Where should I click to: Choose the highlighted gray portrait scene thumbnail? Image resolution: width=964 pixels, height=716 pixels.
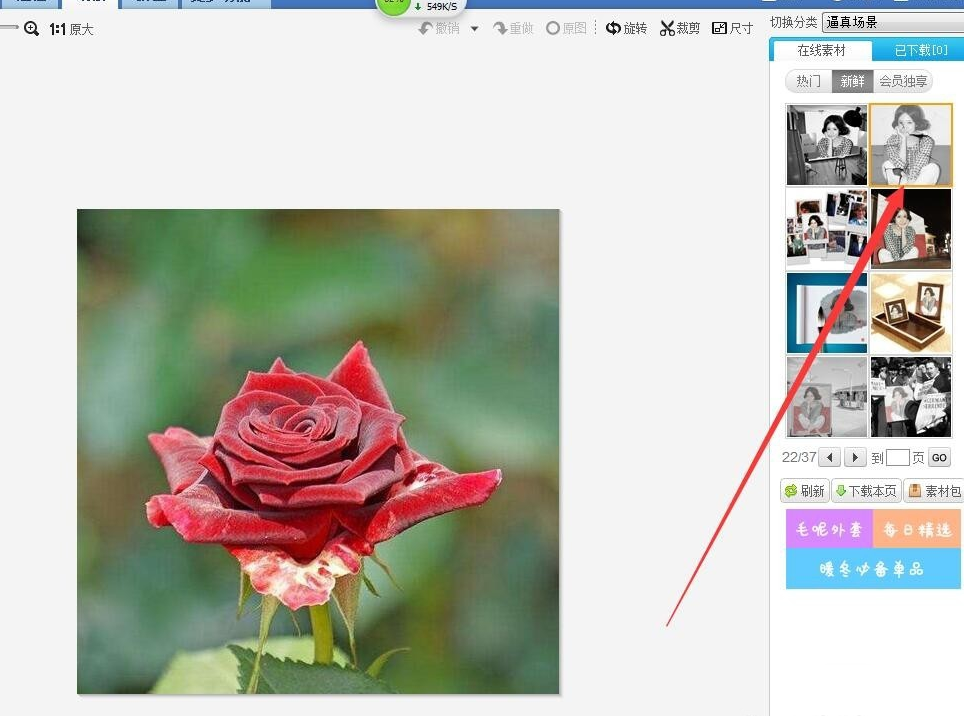tap(911, 144)
